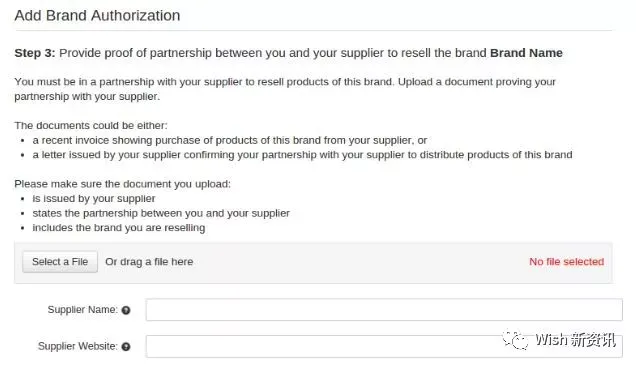This screenshot has height=368, width=636.
Task: Click the bold 'Step 3:' label
Action: click(35, 53)
